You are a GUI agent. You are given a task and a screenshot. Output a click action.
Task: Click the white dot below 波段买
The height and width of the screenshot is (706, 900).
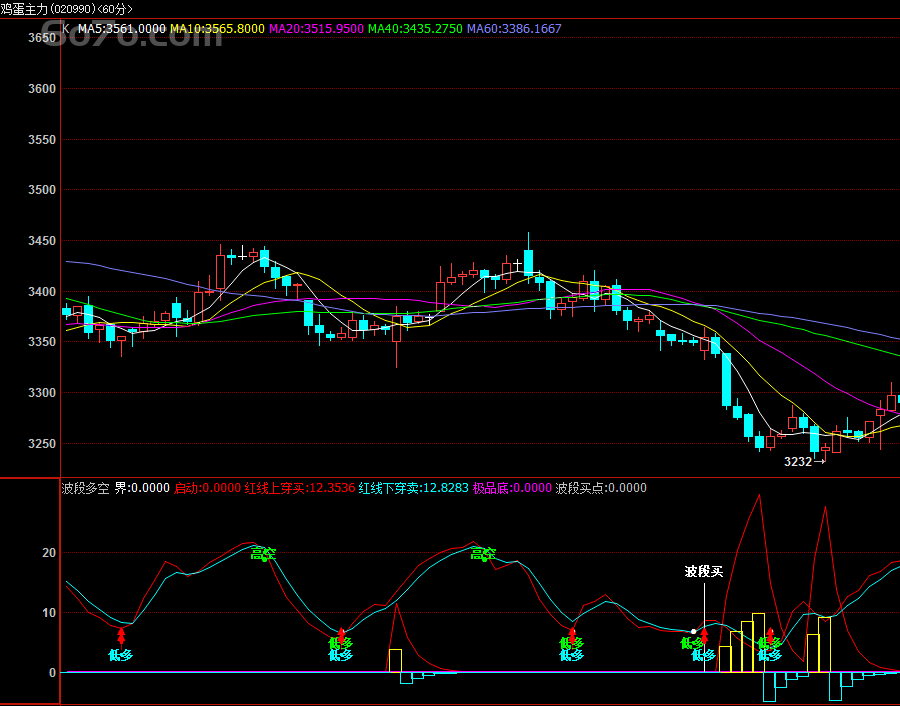[693, 631]
